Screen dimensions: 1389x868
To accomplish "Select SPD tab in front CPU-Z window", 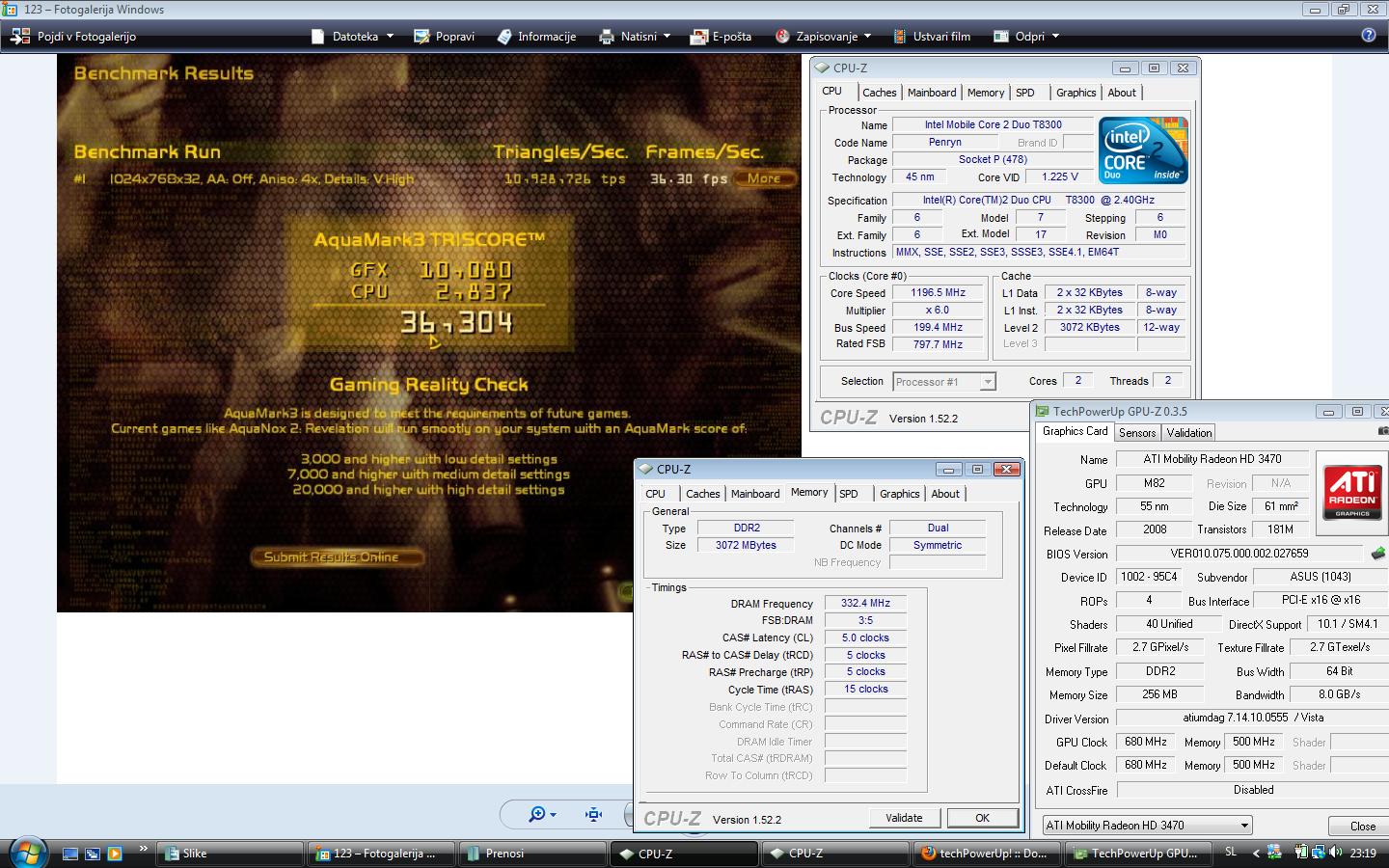I will [849, 494].
